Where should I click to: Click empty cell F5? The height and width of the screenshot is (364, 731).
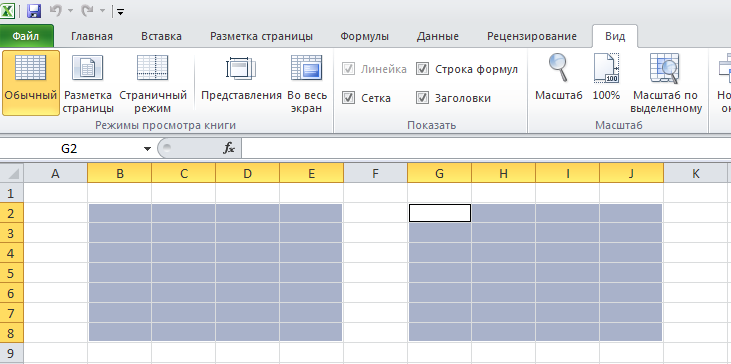coord(375,273)
